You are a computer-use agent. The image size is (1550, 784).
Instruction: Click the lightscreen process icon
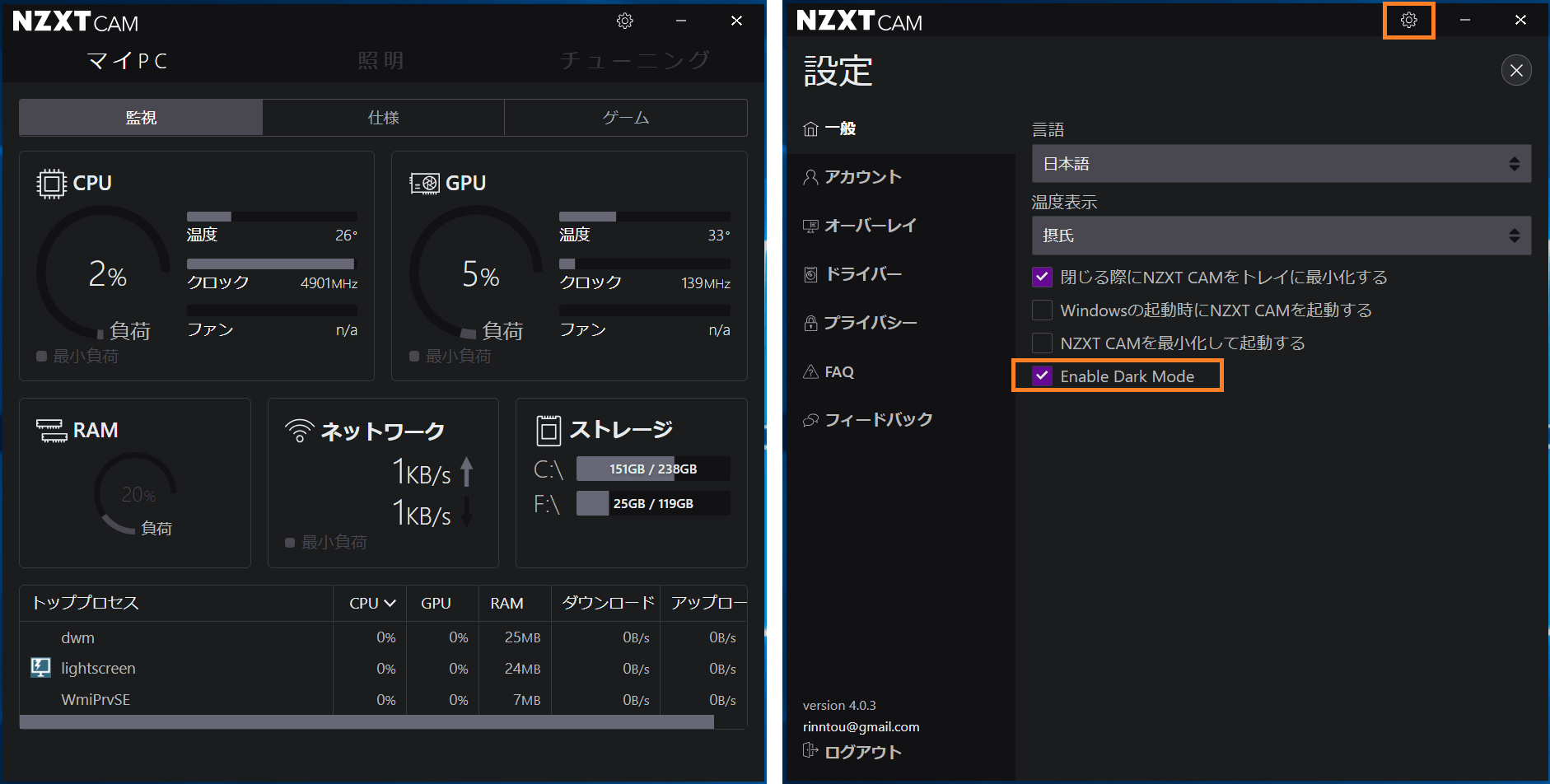tap(40, 668)
